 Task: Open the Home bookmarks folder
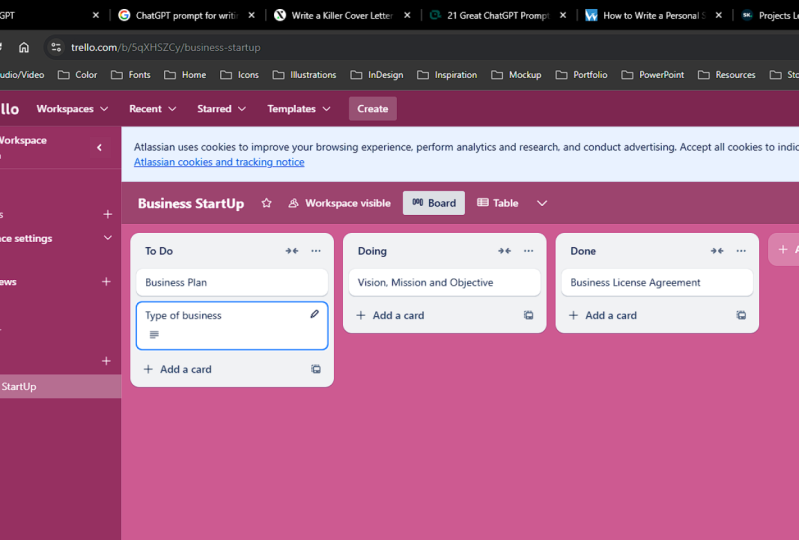click(x=185, y=75)
